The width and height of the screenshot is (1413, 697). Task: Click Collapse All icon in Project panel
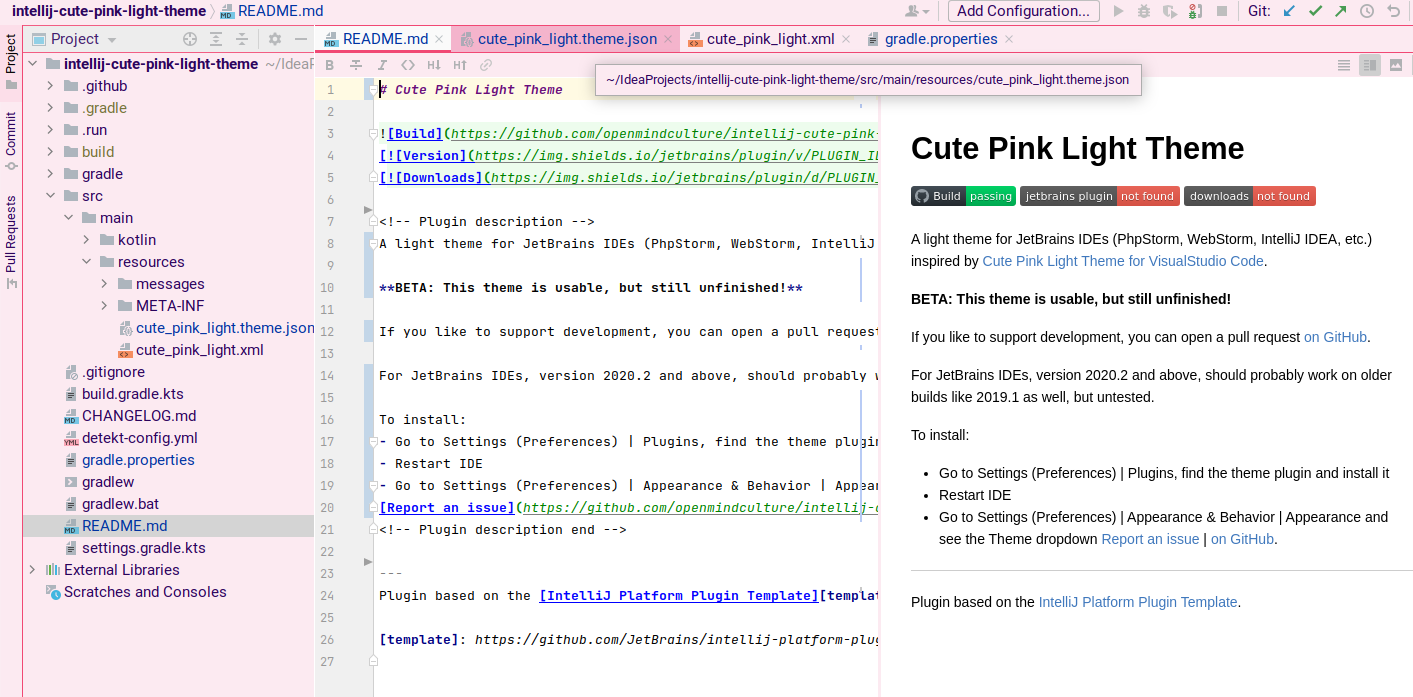(x=242, y=39)
